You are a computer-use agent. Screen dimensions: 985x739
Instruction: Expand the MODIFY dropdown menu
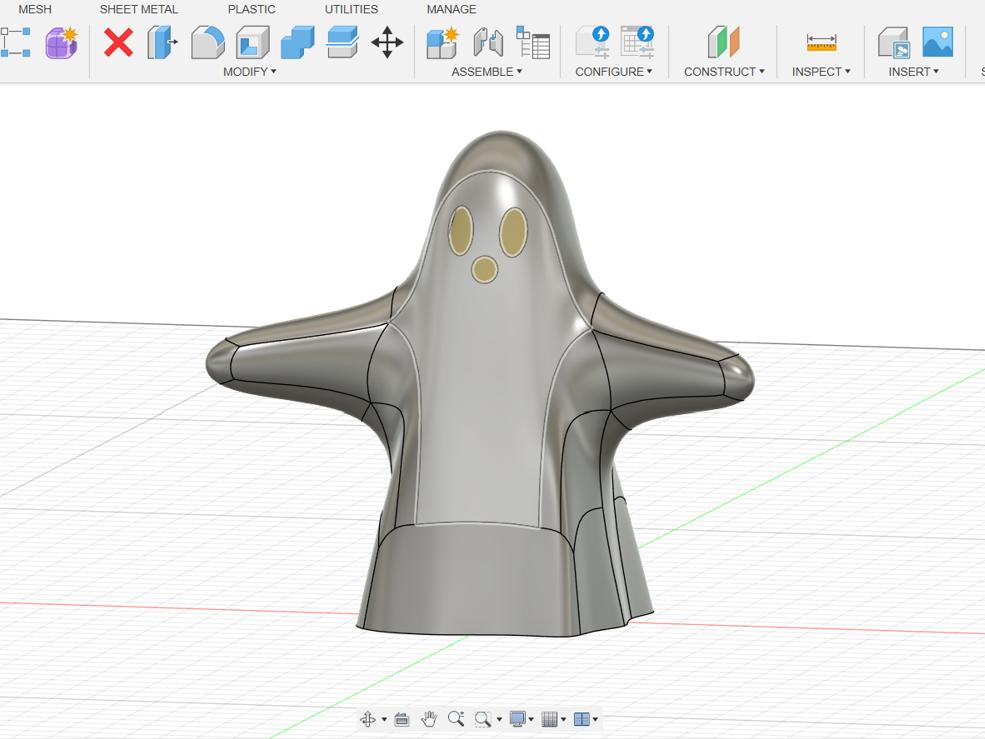pyautogui.click(x=249, y=72)
